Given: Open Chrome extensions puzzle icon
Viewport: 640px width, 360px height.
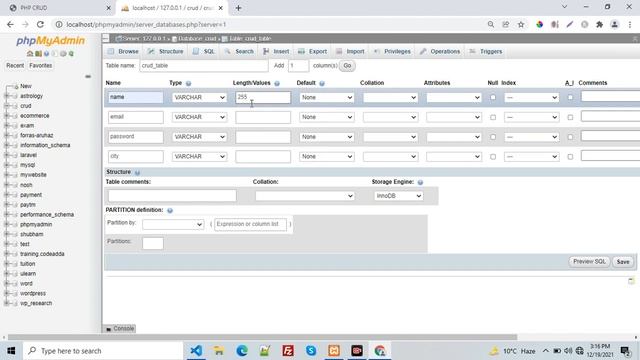Looking at the screenshot, I should tap(599, 24).
